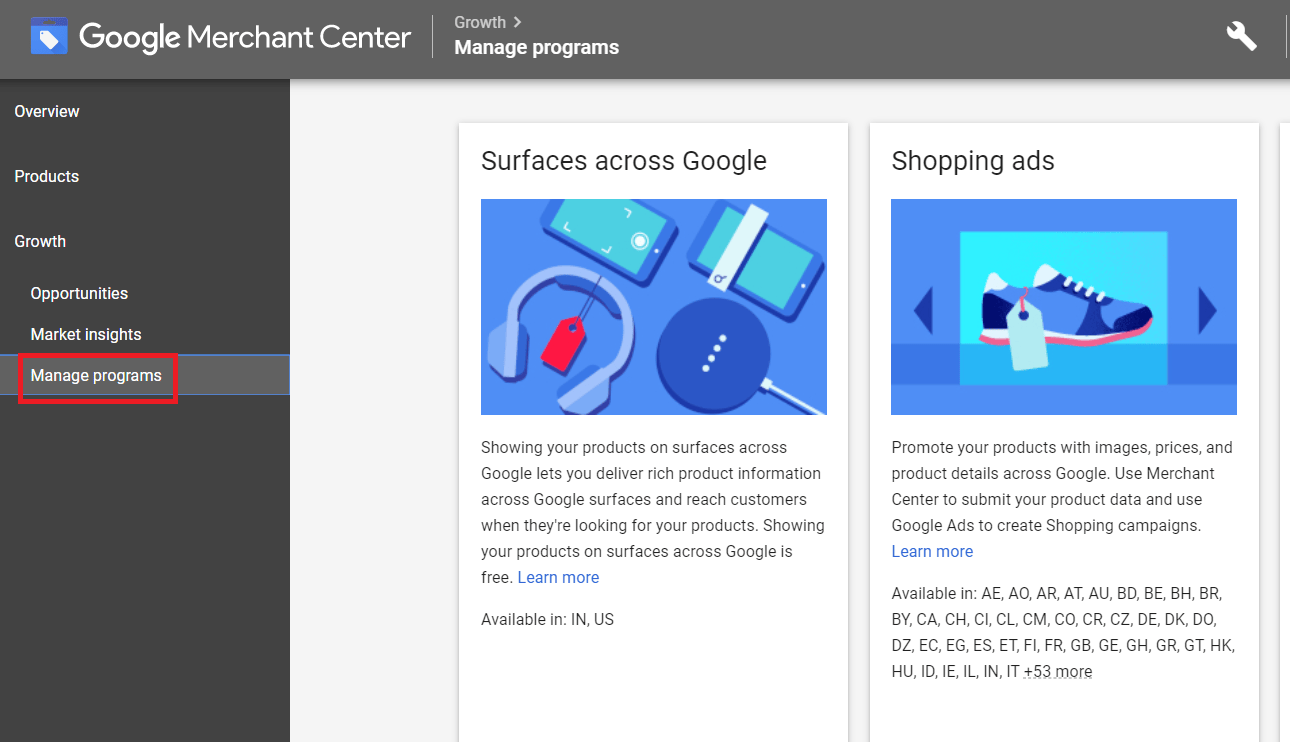Click the Shopping ads card heading
The height and width of the screenshot is (742, 1290).
point(973,161)
